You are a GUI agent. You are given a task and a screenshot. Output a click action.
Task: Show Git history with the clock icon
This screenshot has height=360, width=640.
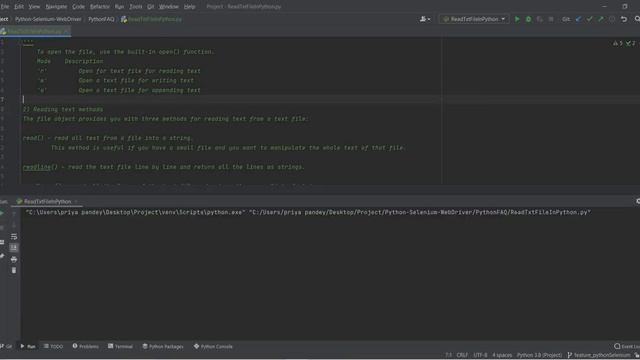tap(612, 19)
